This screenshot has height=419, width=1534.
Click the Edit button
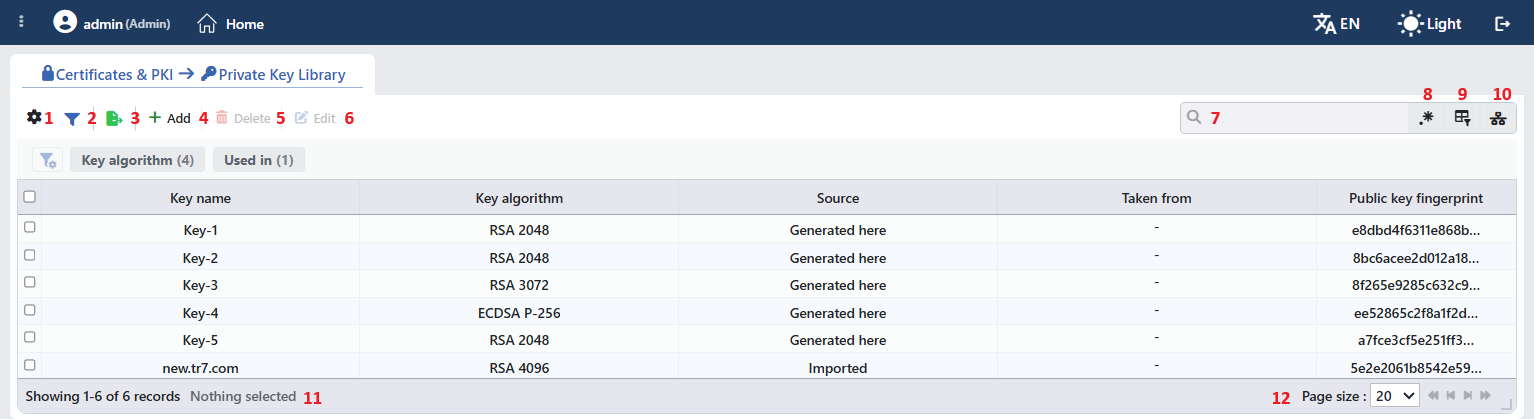click(x=315, y=118)
